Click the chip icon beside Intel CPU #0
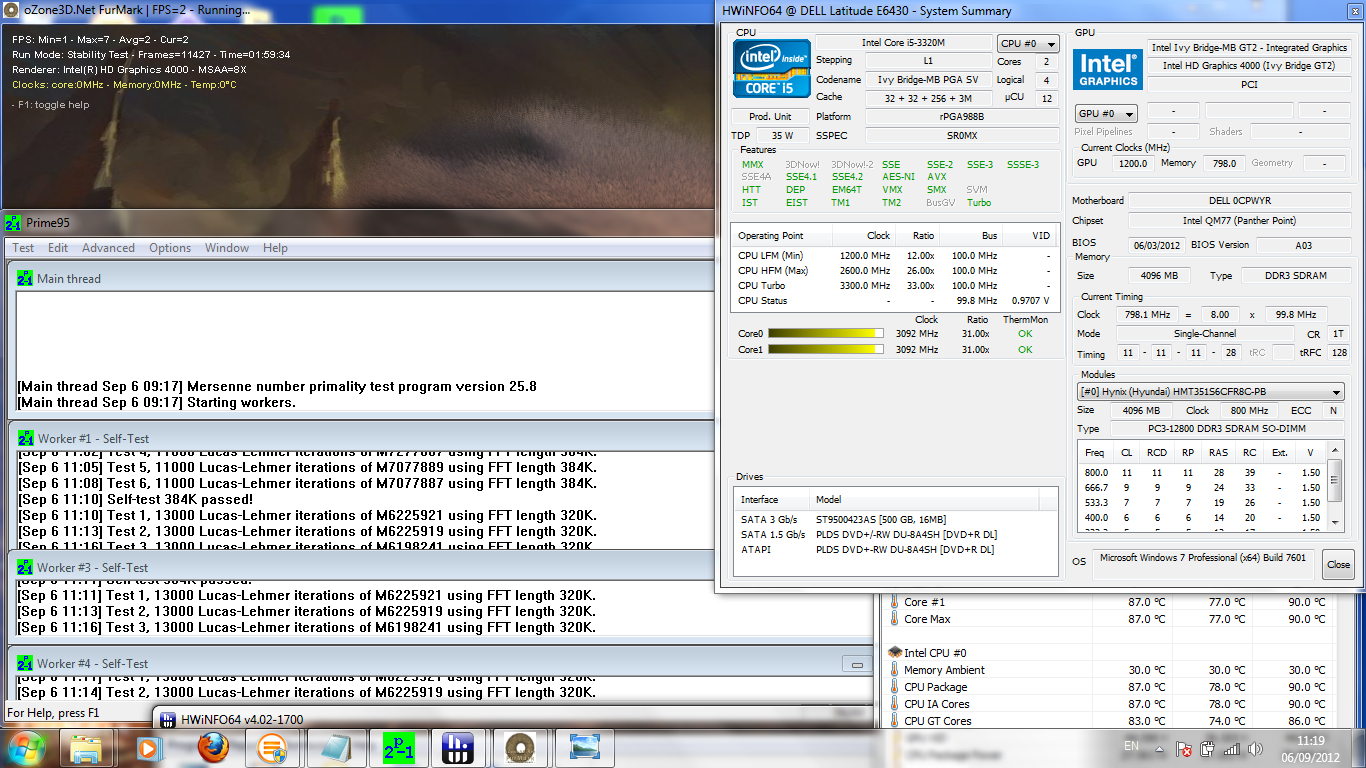 pyautogui.click(x=895, y=652)
